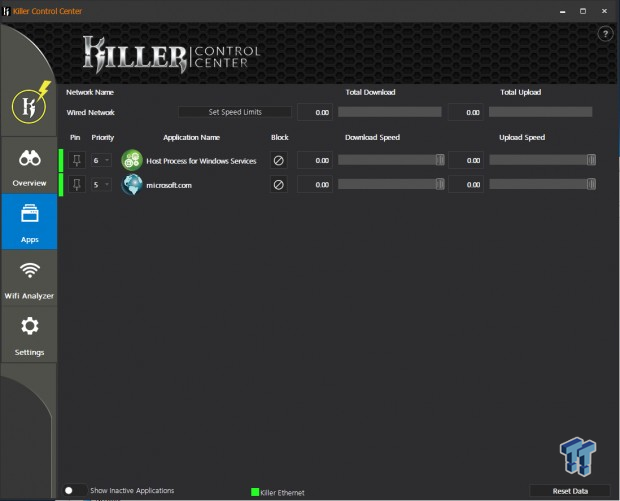
Task: Open the Overview section
Action: tap(29, 165)
